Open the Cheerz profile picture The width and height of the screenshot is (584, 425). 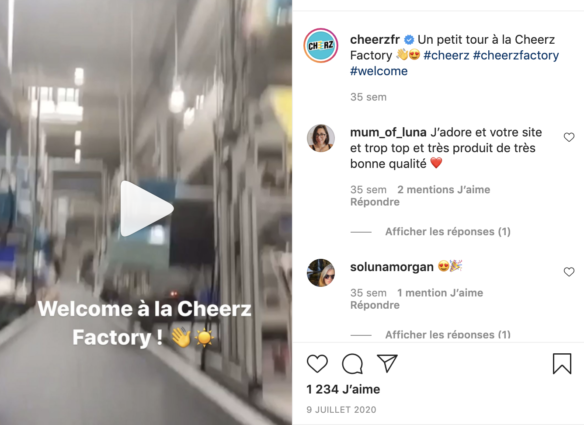tap(321, 45)
